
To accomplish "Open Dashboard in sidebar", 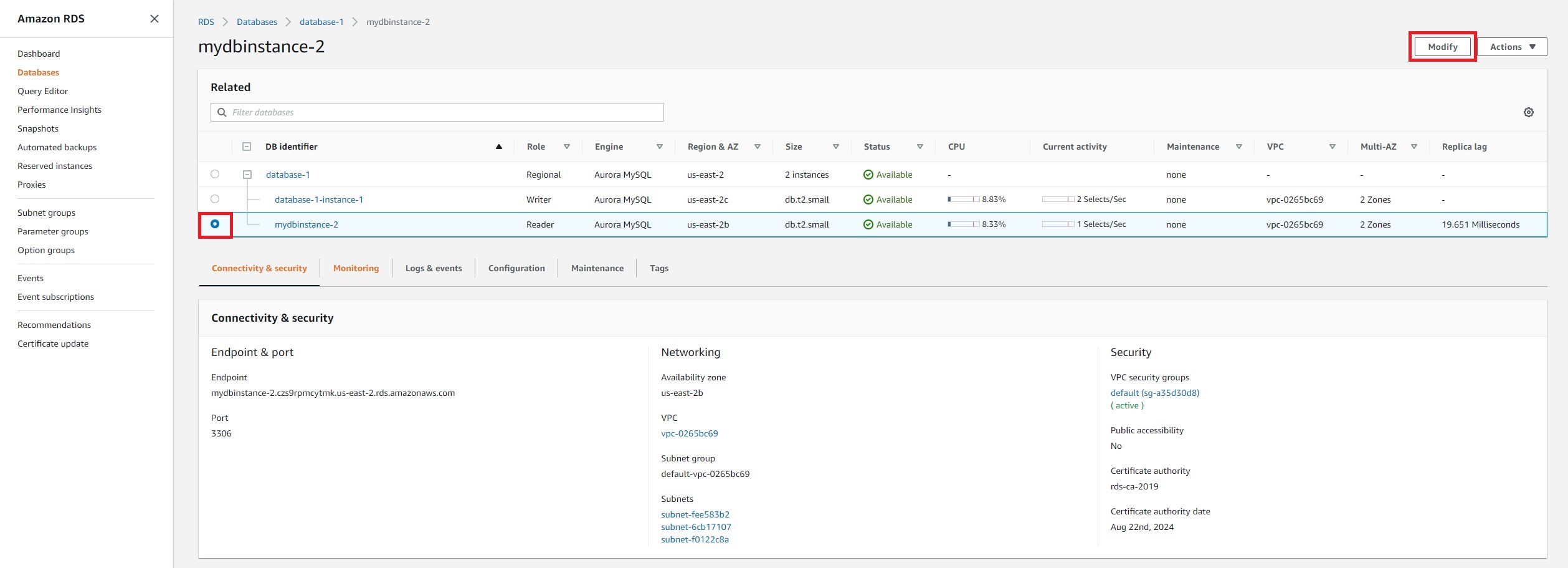I will pos(39,54).
